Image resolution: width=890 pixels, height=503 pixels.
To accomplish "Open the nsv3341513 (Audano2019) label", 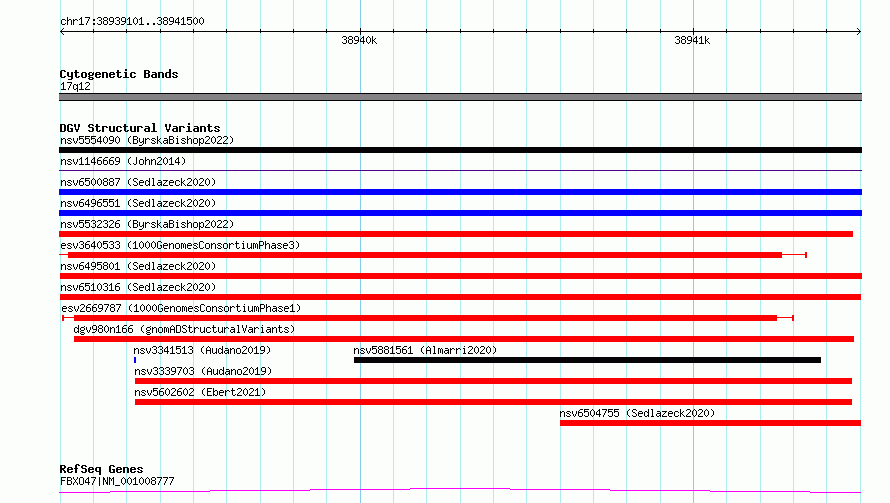I will pyautogui.click(x=202, y=350).
